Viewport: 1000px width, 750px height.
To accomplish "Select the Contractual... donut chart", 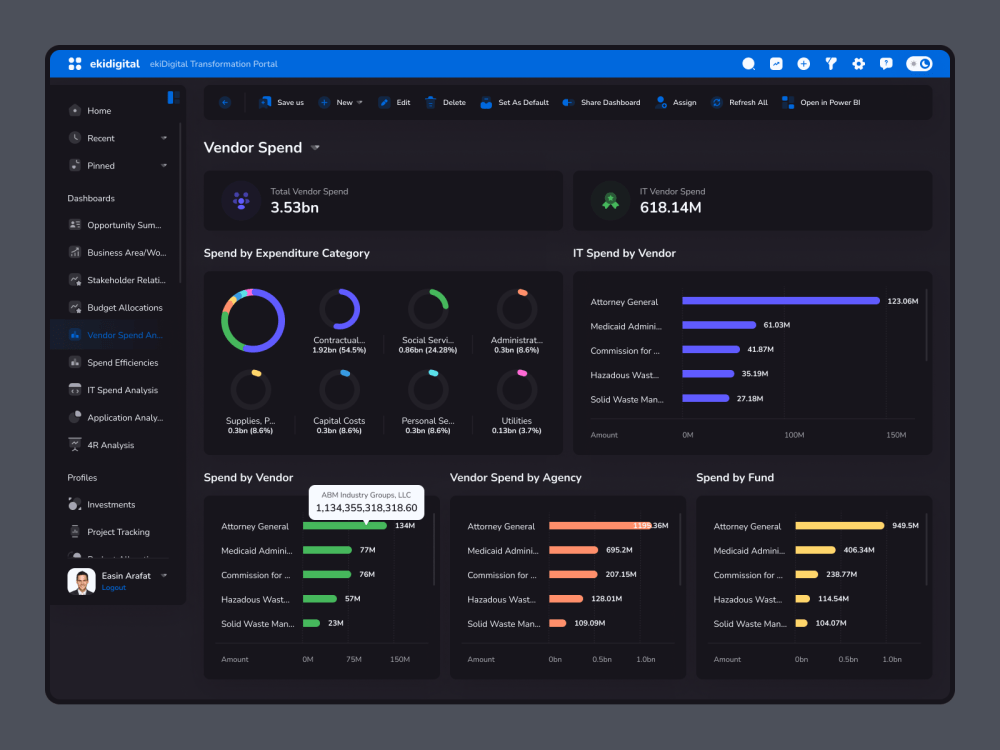I will [x=339, y=309].
